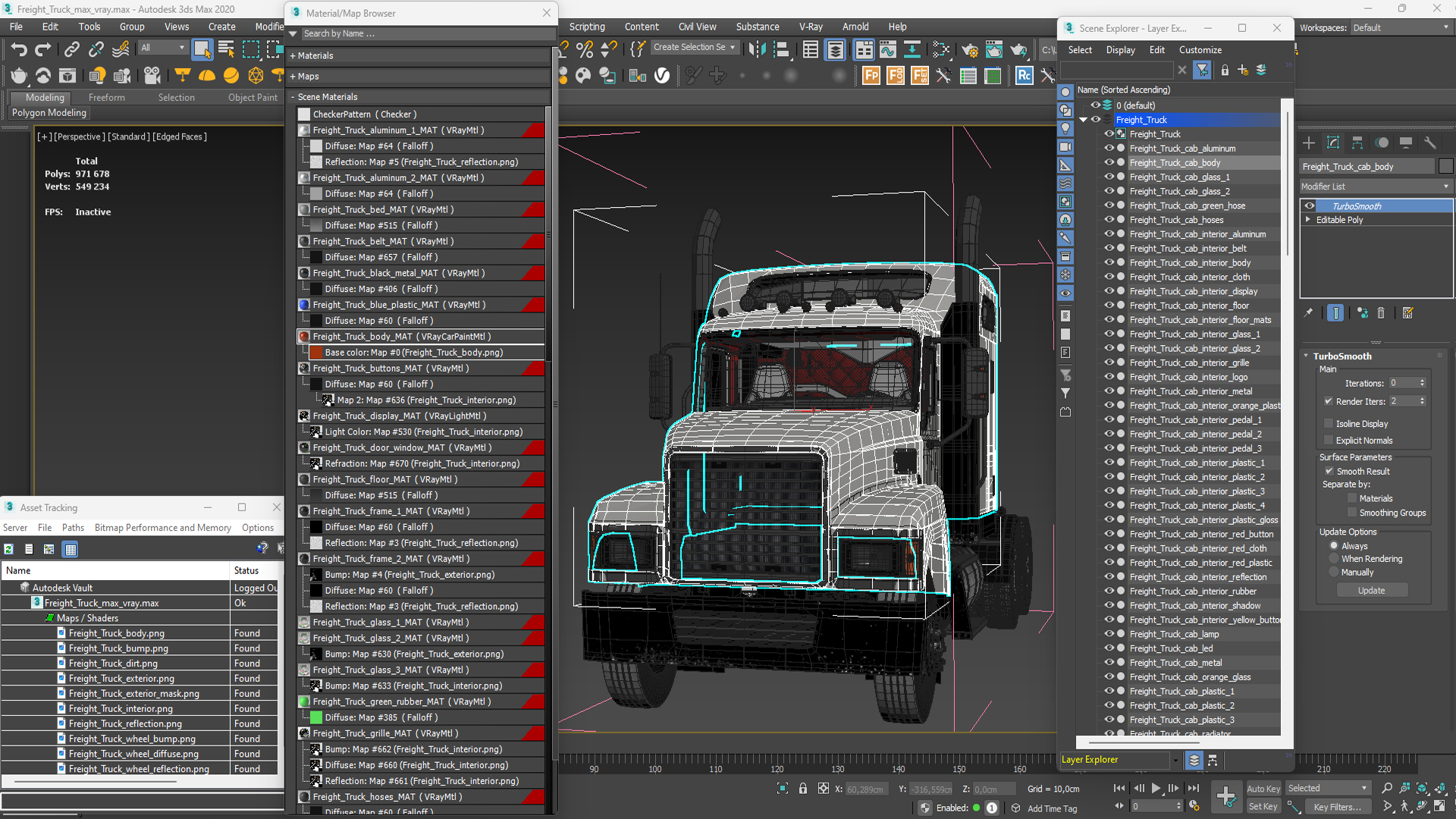Open Render Setup teapot with gear
1456x819 pixels.
pos(970,50)
